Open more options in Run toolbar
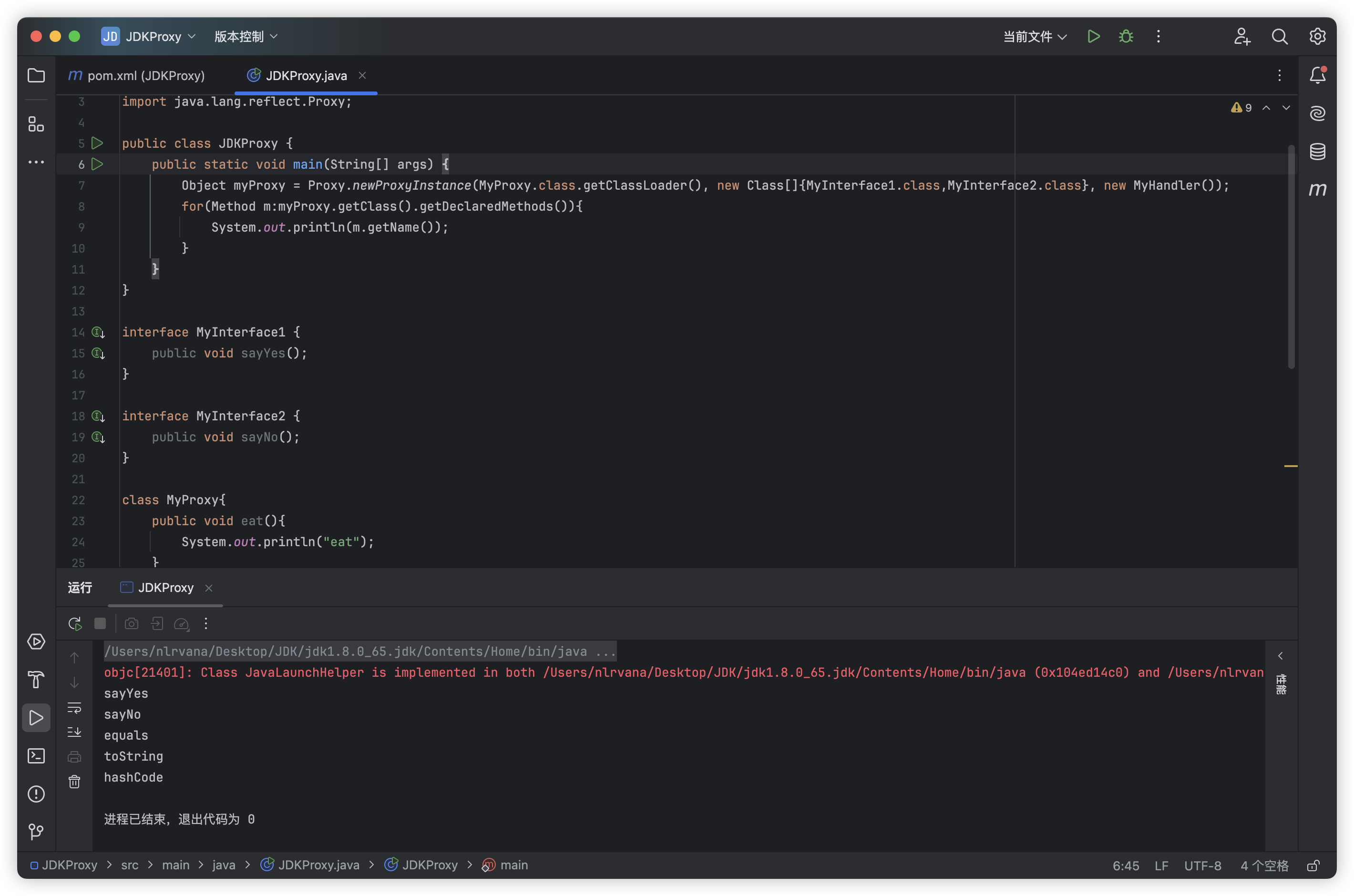The width and height of the screenshot is (1354, 896). pyautogui.click(x=206, y=623)
